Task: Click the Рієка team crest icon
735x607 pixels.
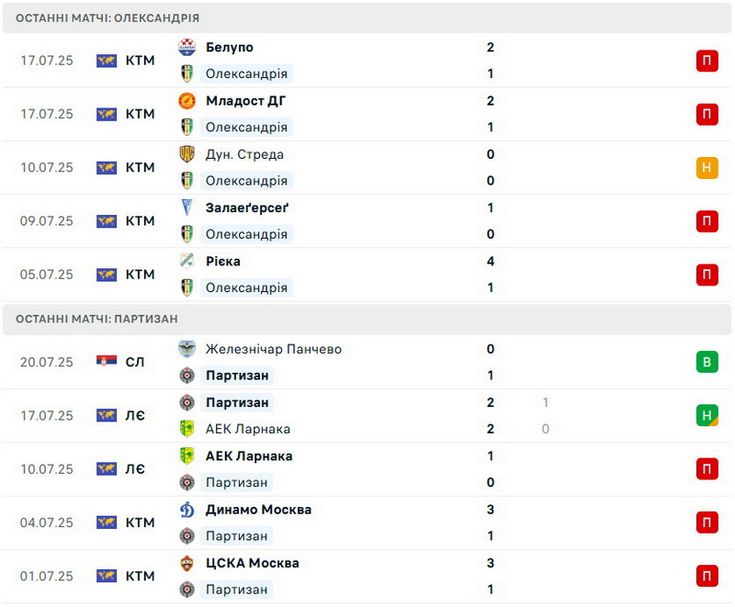Action: [187, 261]
